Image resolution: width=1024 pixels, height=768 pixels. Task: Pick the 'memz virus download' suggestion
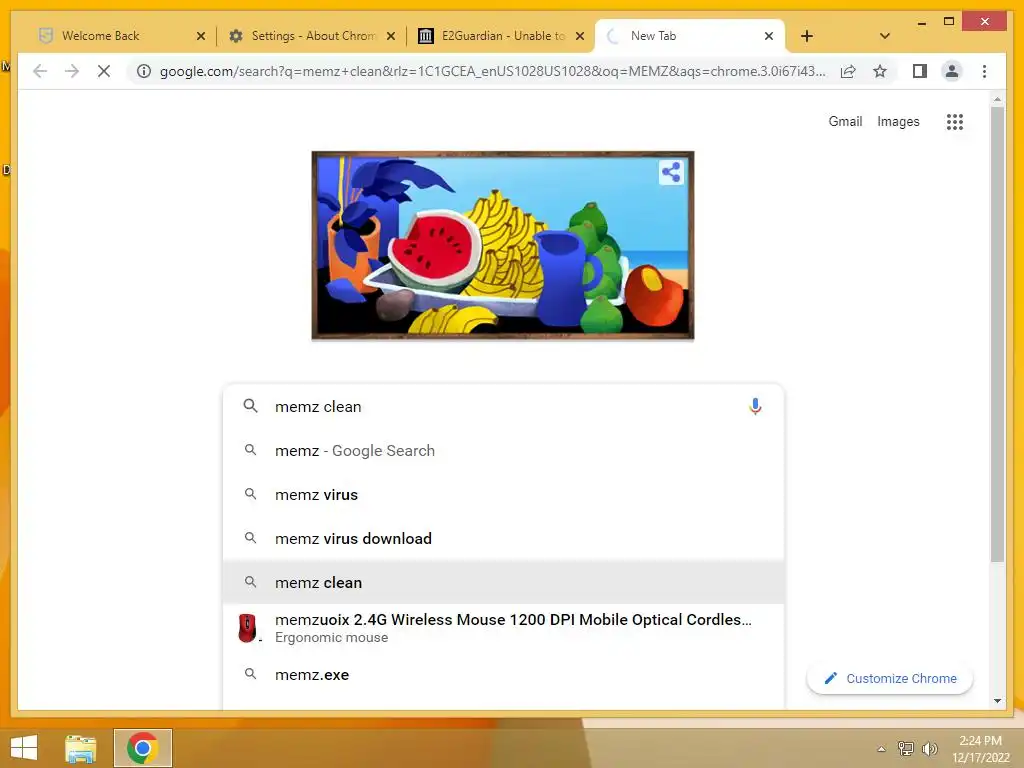(x=503, y=538)
